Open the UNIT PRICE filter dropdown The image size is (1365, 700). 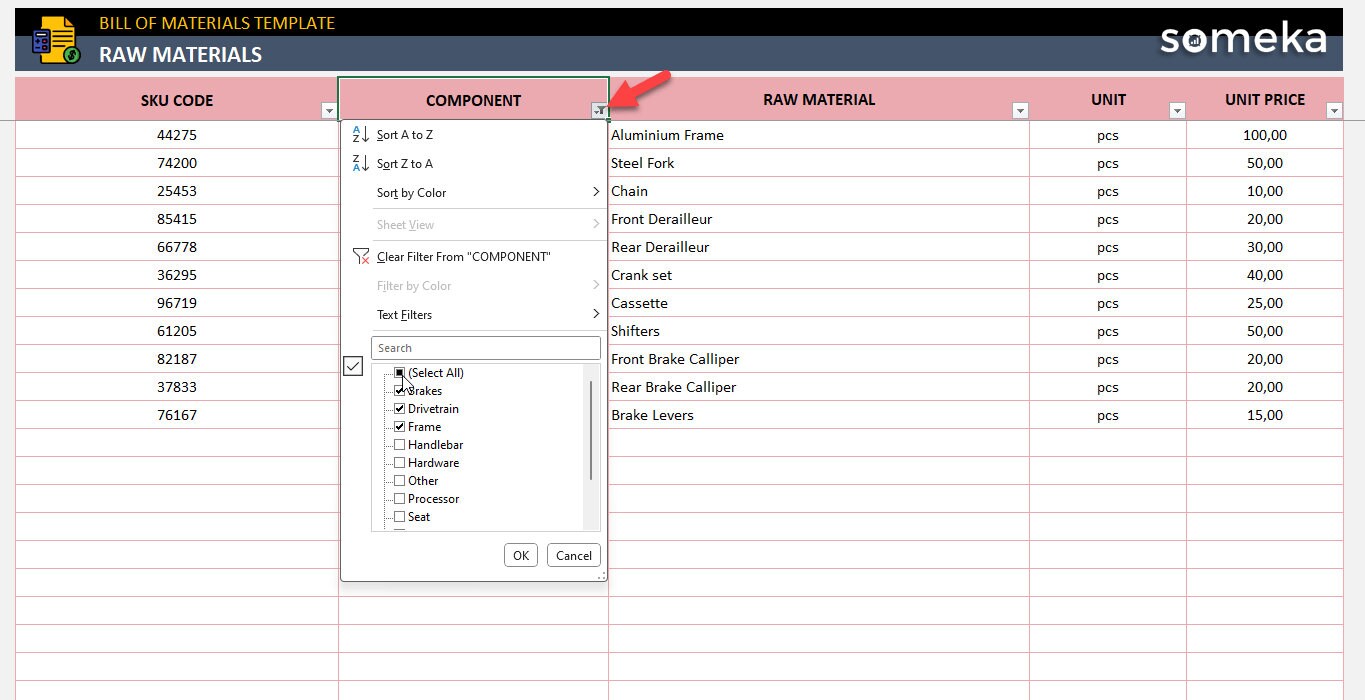tap(1334, 111)
